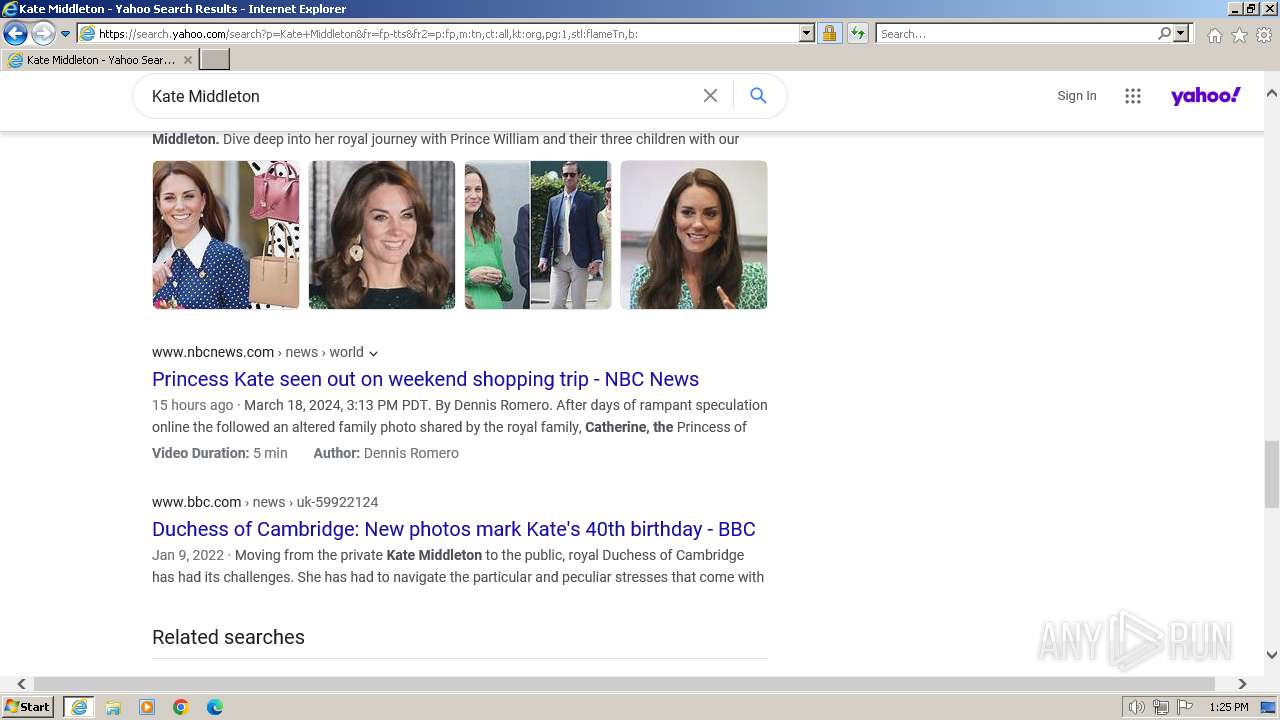Click the Yahoo logo
This screenshot has height=720, width=1280.
coord(1206,96)
